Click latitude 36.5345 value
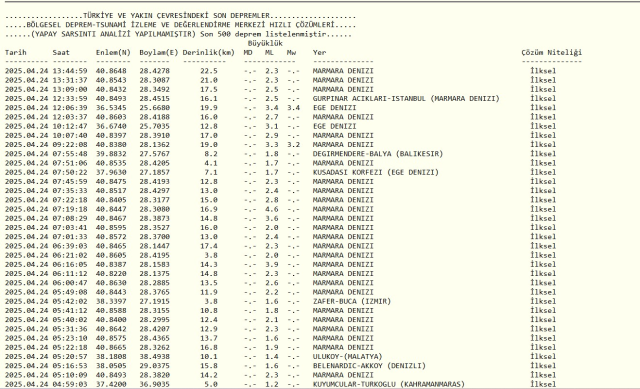 pos(111,108)
